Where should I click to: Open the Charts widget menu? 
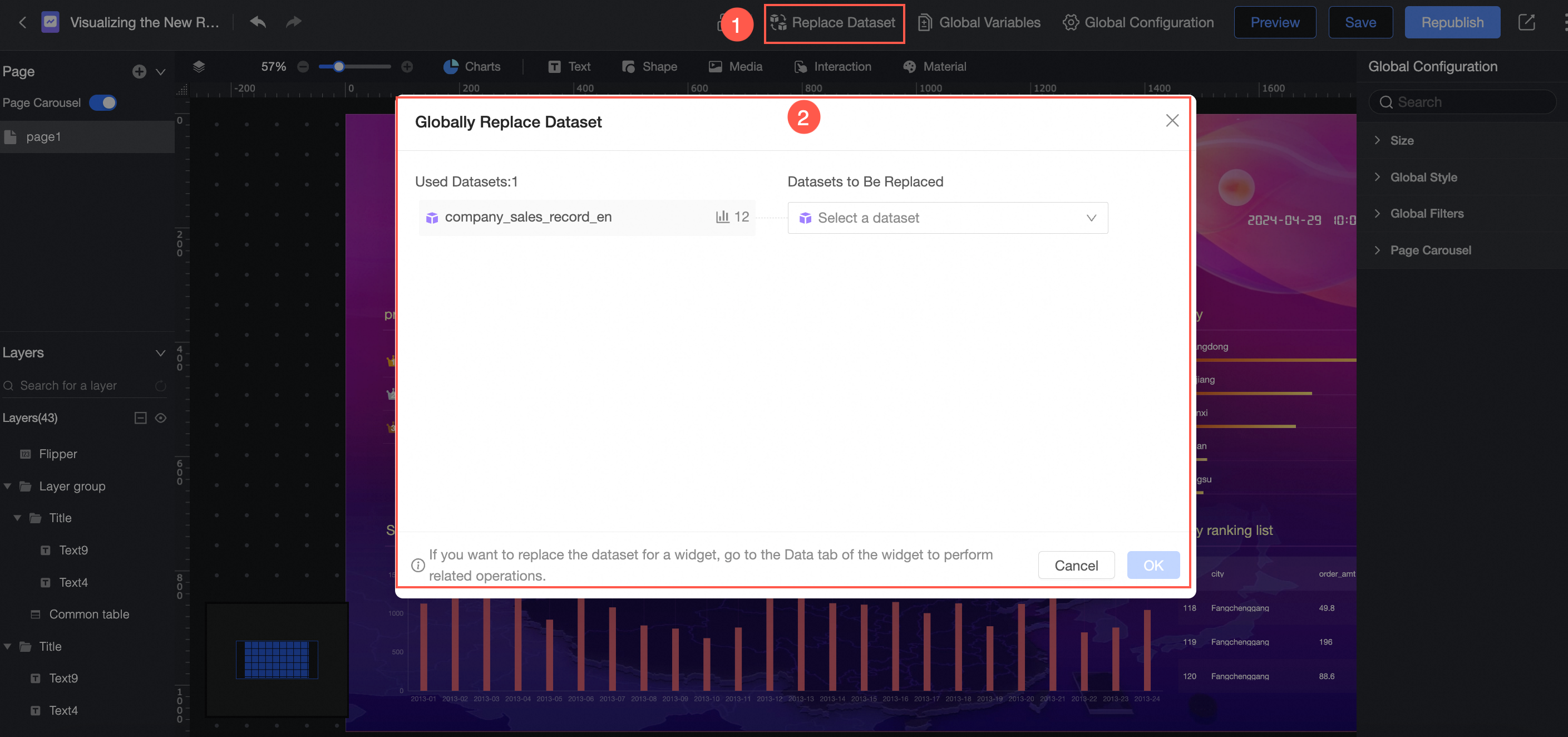pos(472,67)
